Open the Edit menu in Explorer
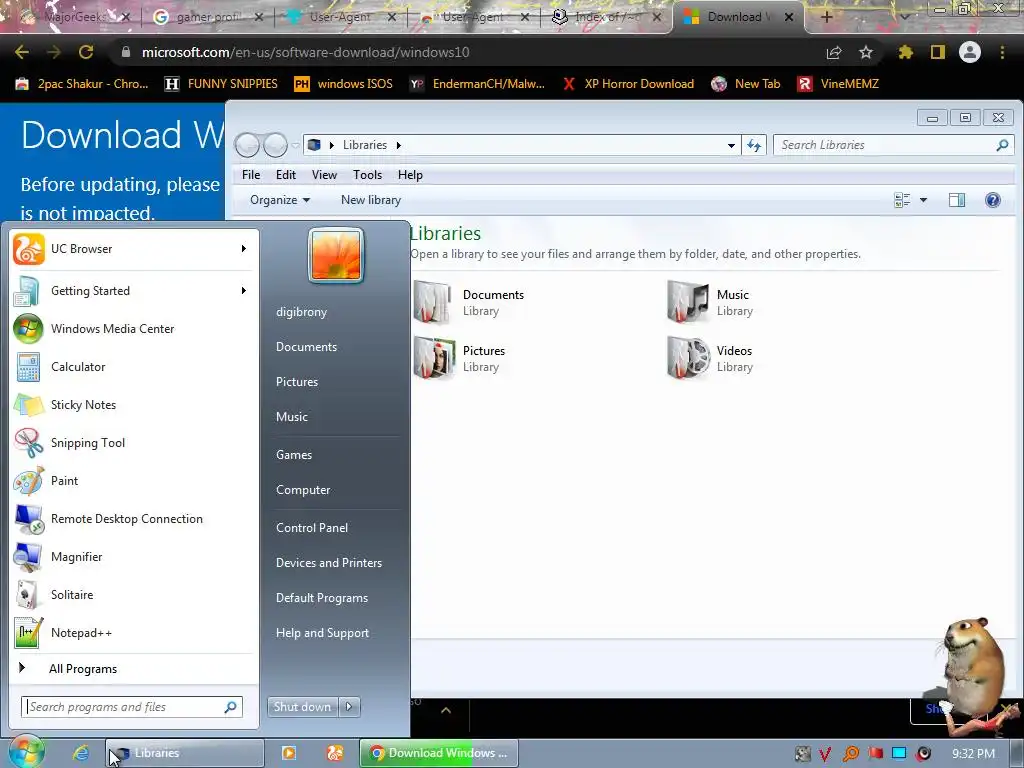Viewport: 1024px width, 768px height. pos(285,175)
